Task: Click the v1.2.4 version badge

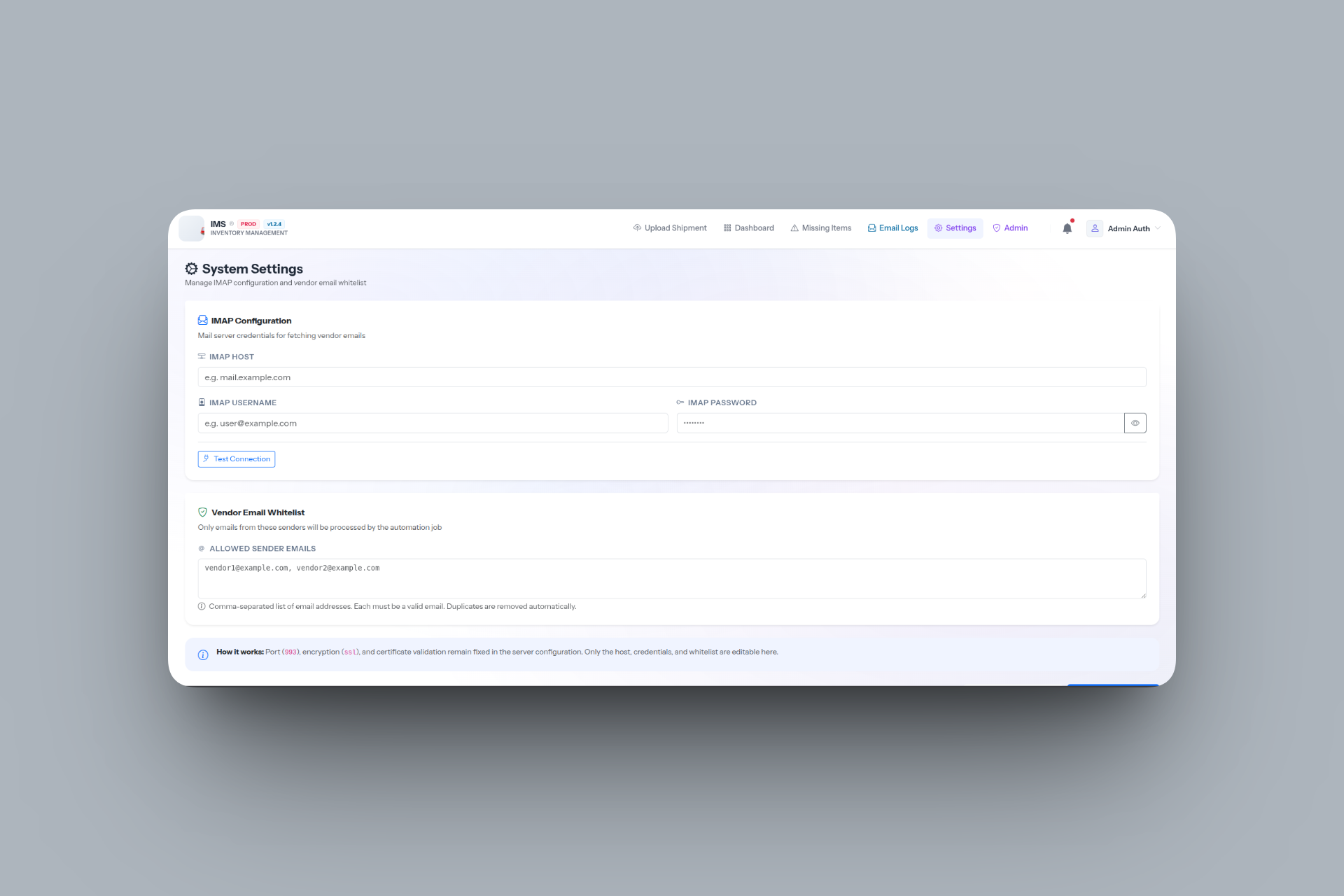Action: point(274,224)
